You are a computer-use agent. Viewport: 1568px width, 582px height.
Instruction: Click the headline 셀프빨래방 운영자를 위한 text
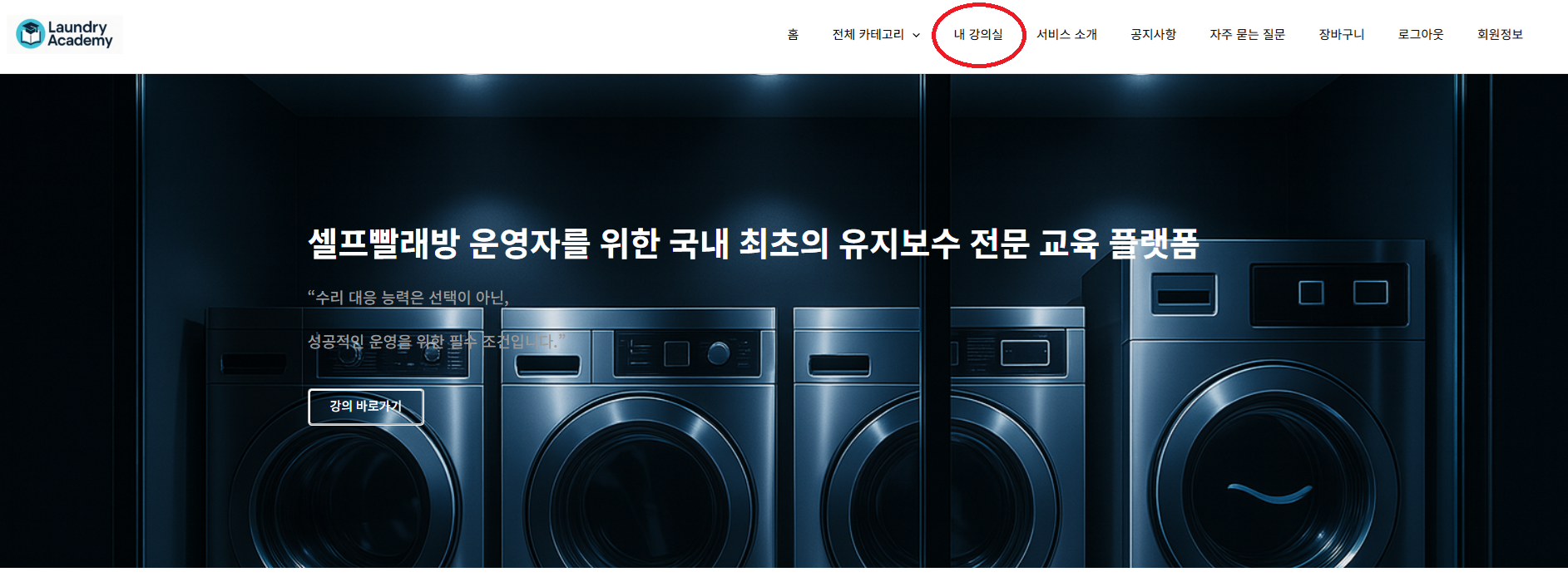tap(484, 244)
